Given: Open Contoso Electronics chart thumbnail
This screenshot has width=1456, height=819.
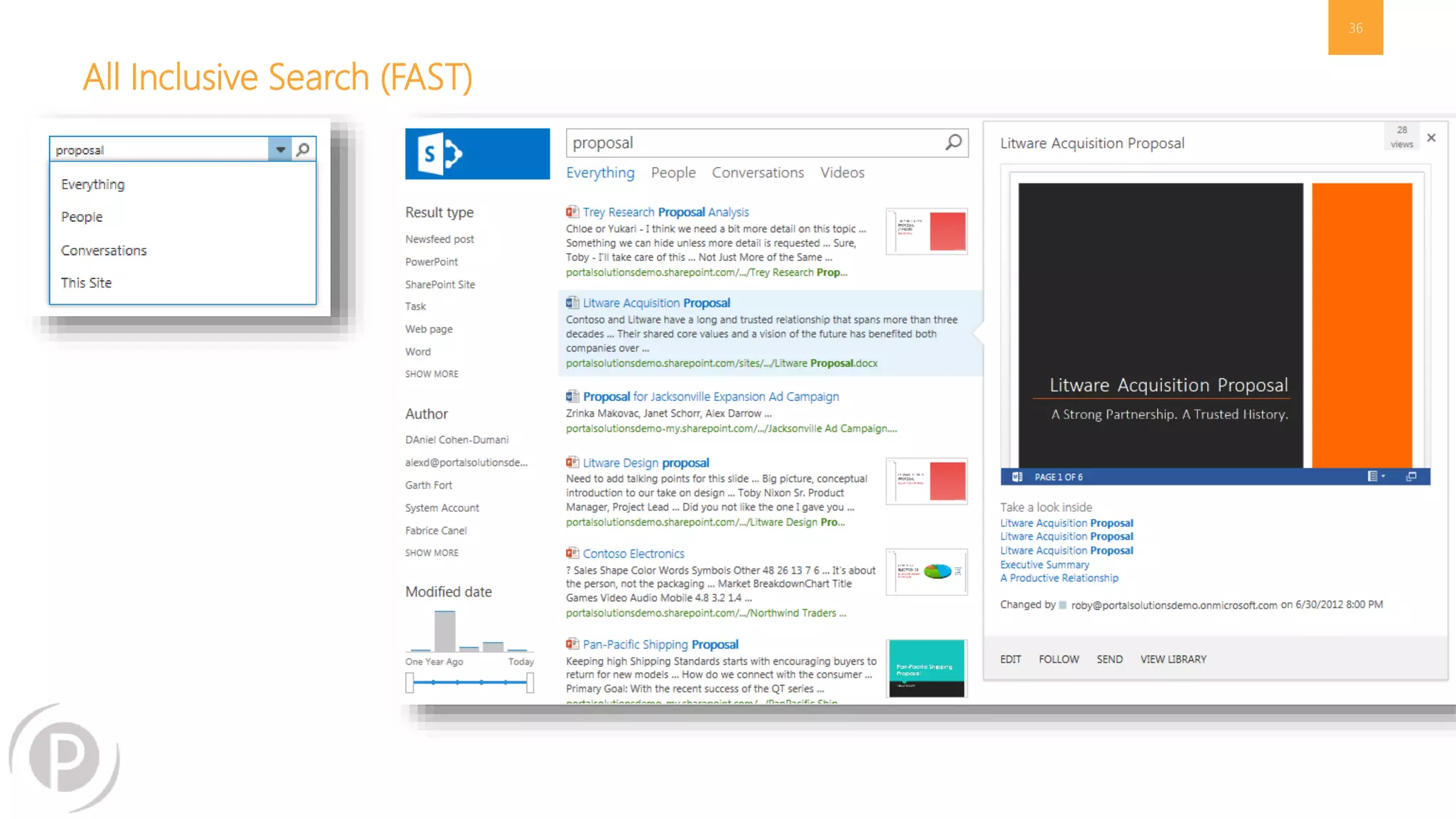Looking at the screenshot, I should point(926,572).
